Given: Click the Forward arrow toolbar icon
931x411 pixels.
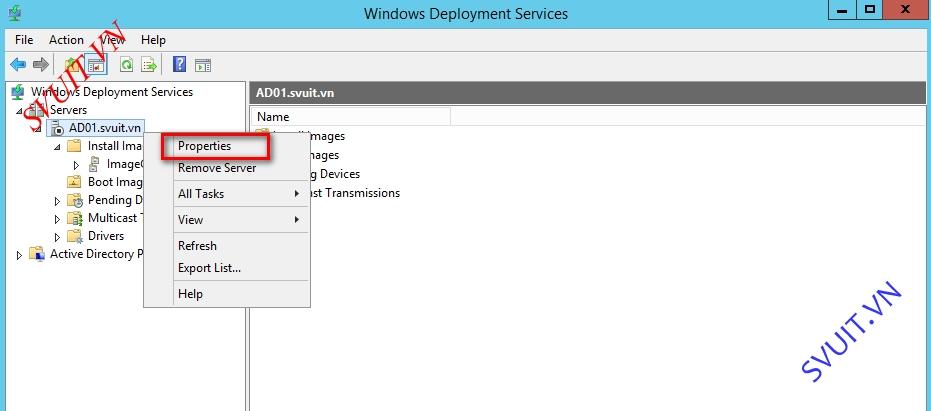Looking at the screenshot, I should (x=40, y=64).
